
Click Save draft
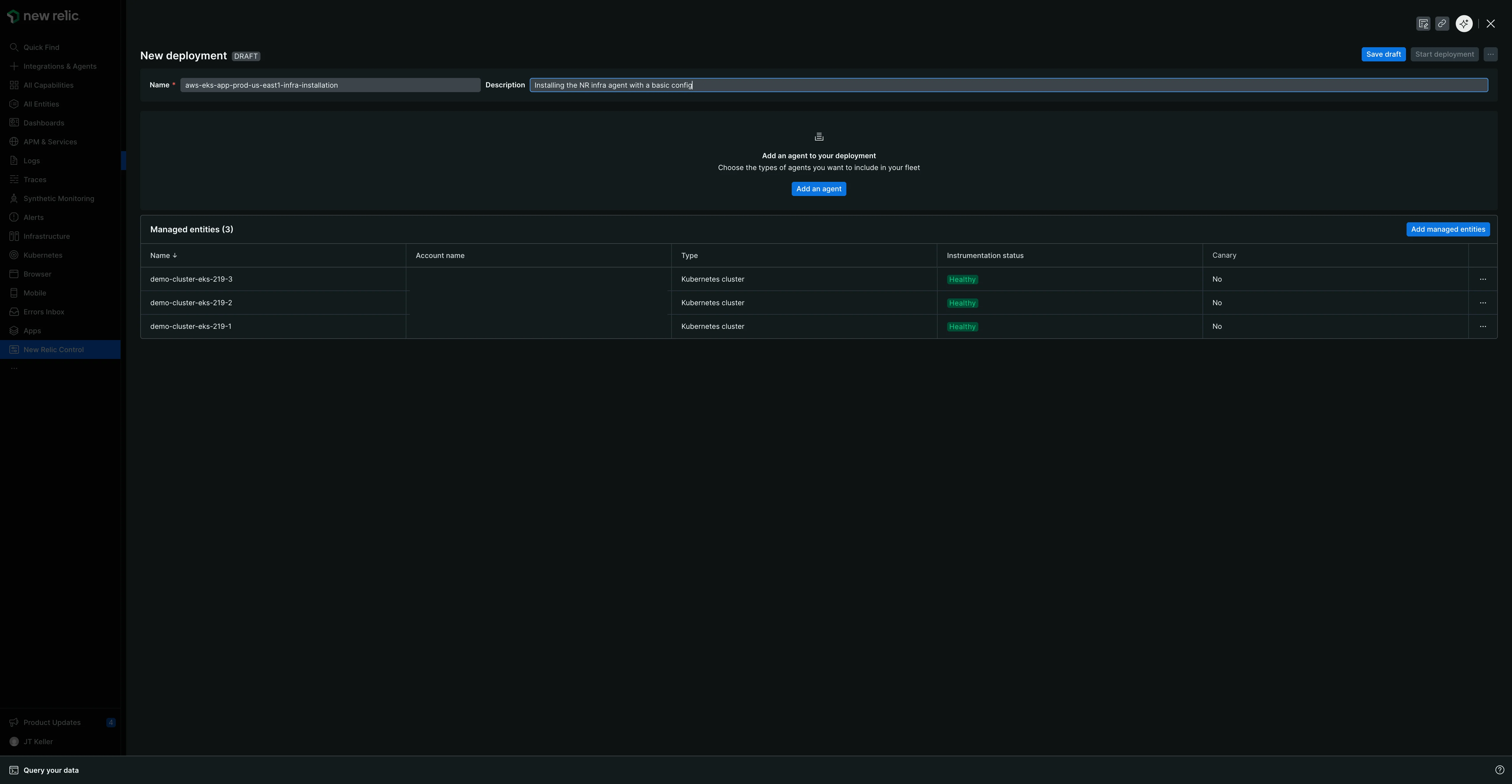click(x=1384, y=54)
